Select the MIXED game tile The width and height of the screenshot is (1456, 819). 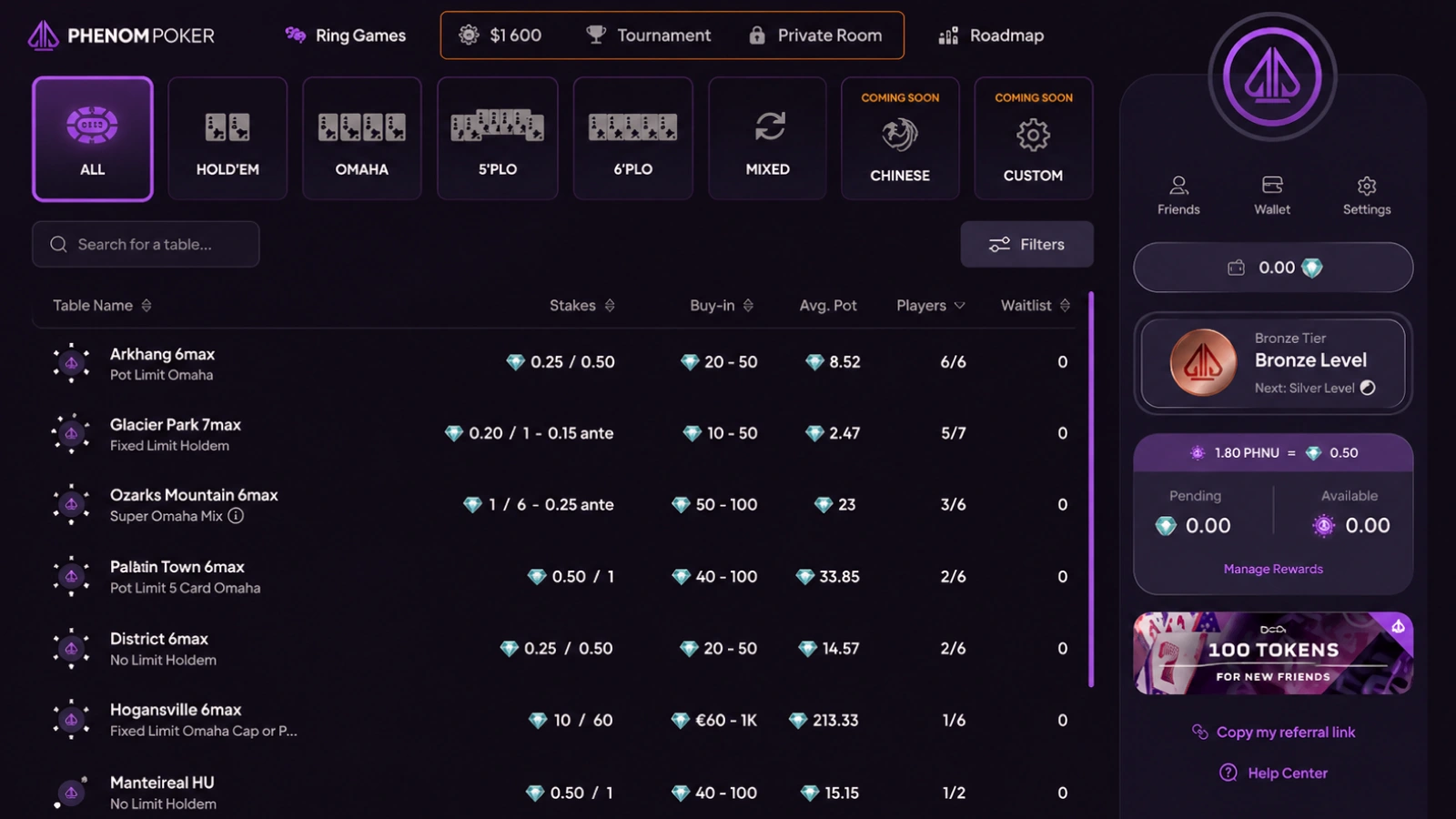pyautogui.click(x=768, y=138)
